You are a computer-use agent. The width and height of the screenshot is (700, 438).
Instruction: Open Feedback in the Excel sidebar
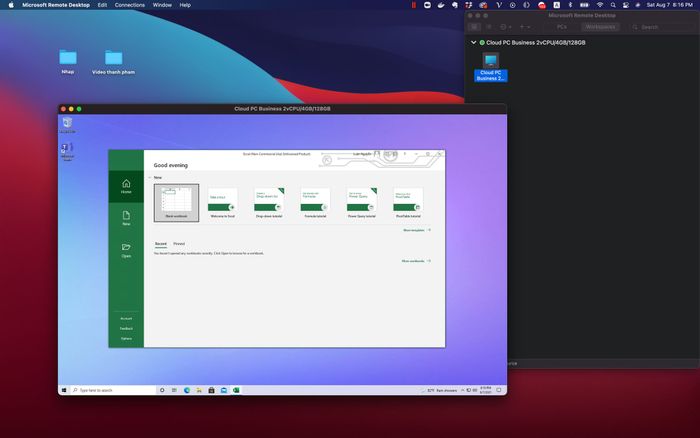[126, 329]
